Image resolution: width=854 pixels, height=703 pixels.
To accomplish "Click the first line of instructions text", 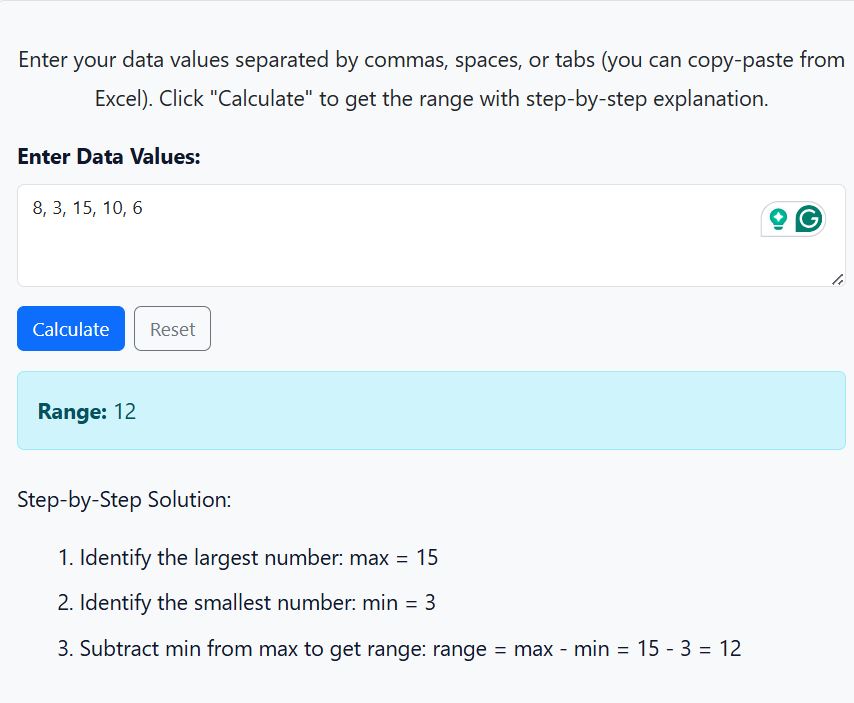I will click(431, 59).
